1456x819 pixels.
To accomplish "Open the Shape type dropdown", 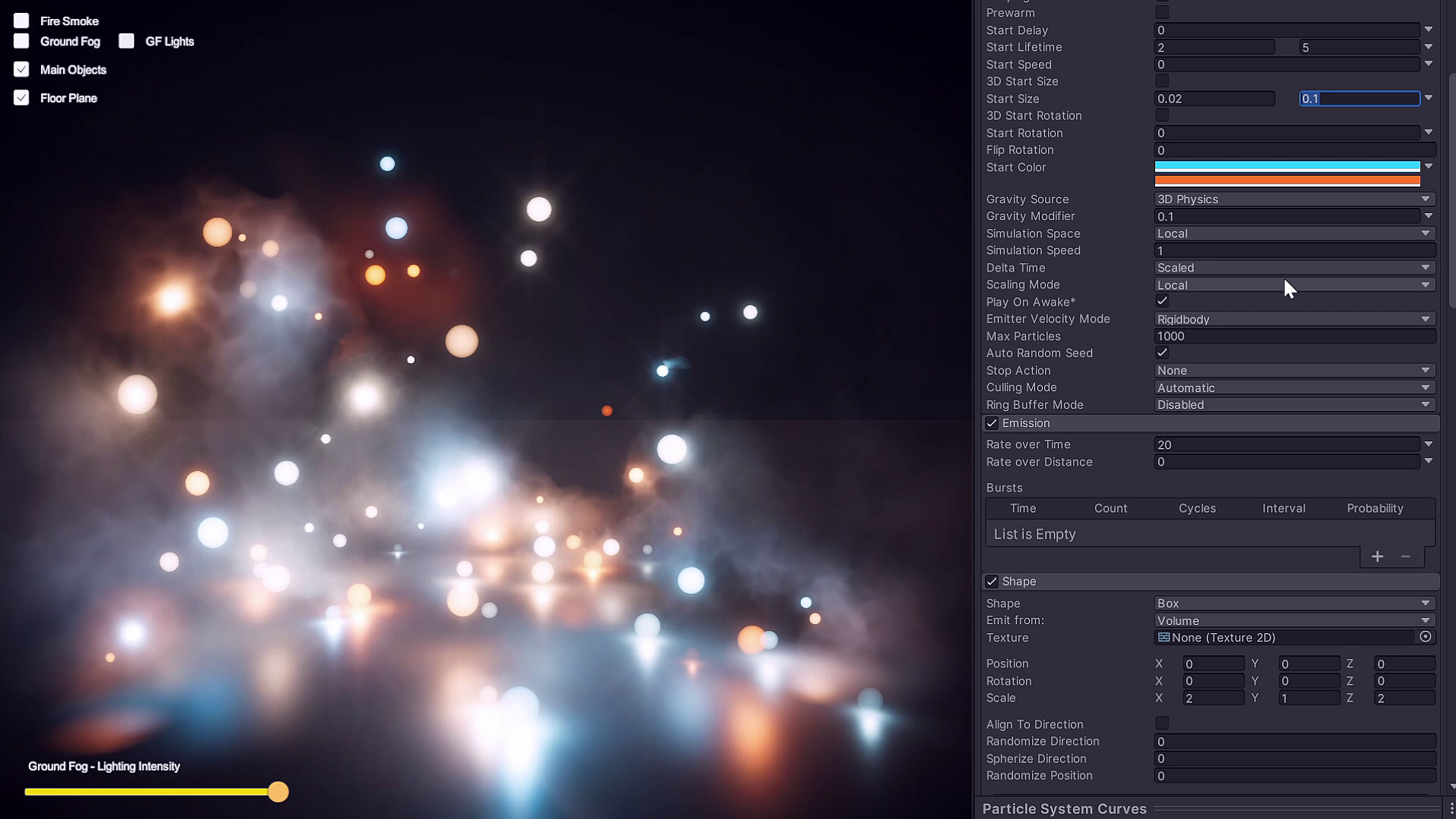I will click(x=1294, y=604).
